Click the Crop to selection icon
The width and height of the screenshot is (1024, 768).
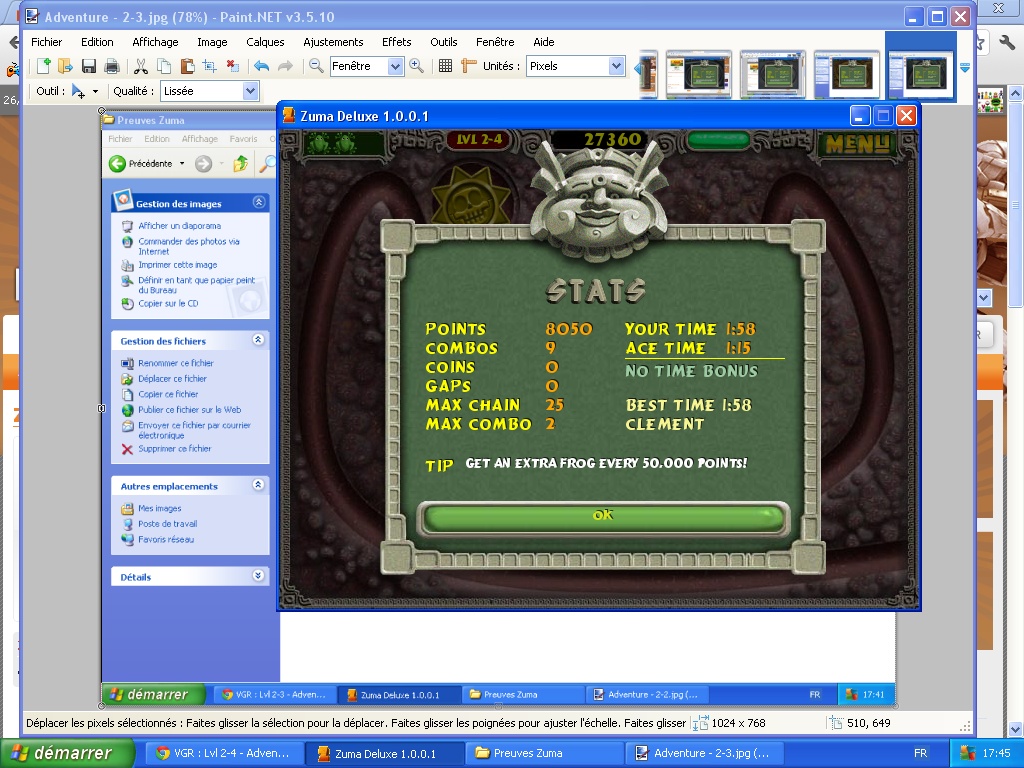click(x=209, y=66)
